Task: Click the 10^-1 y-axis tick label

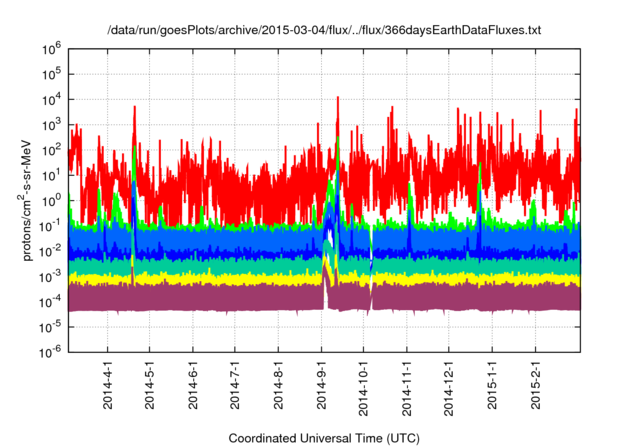Action: [50, 226]
